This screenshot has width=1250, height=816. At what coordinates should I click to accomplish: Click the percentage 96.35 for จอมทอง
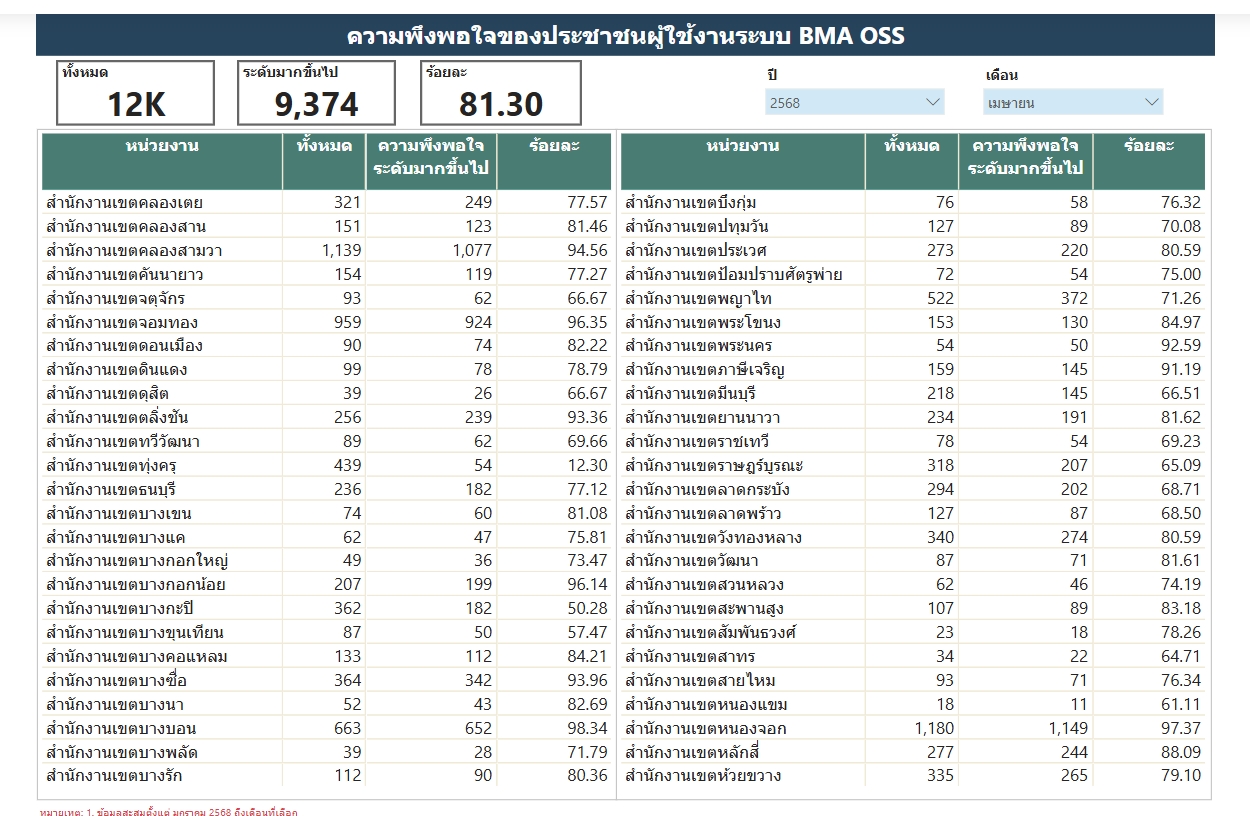coord(587,322)
